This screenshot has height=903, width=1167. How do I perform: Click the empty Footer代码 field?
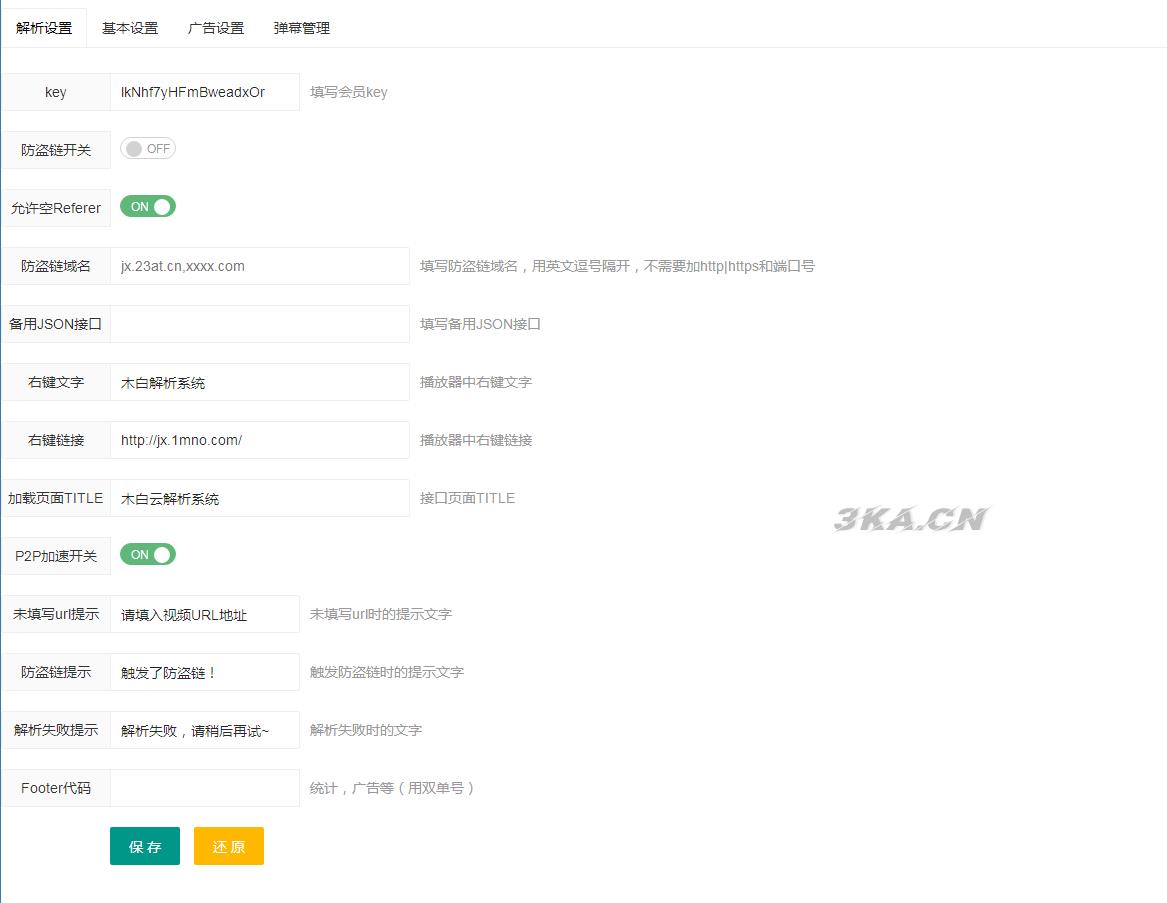coord(205,787)
